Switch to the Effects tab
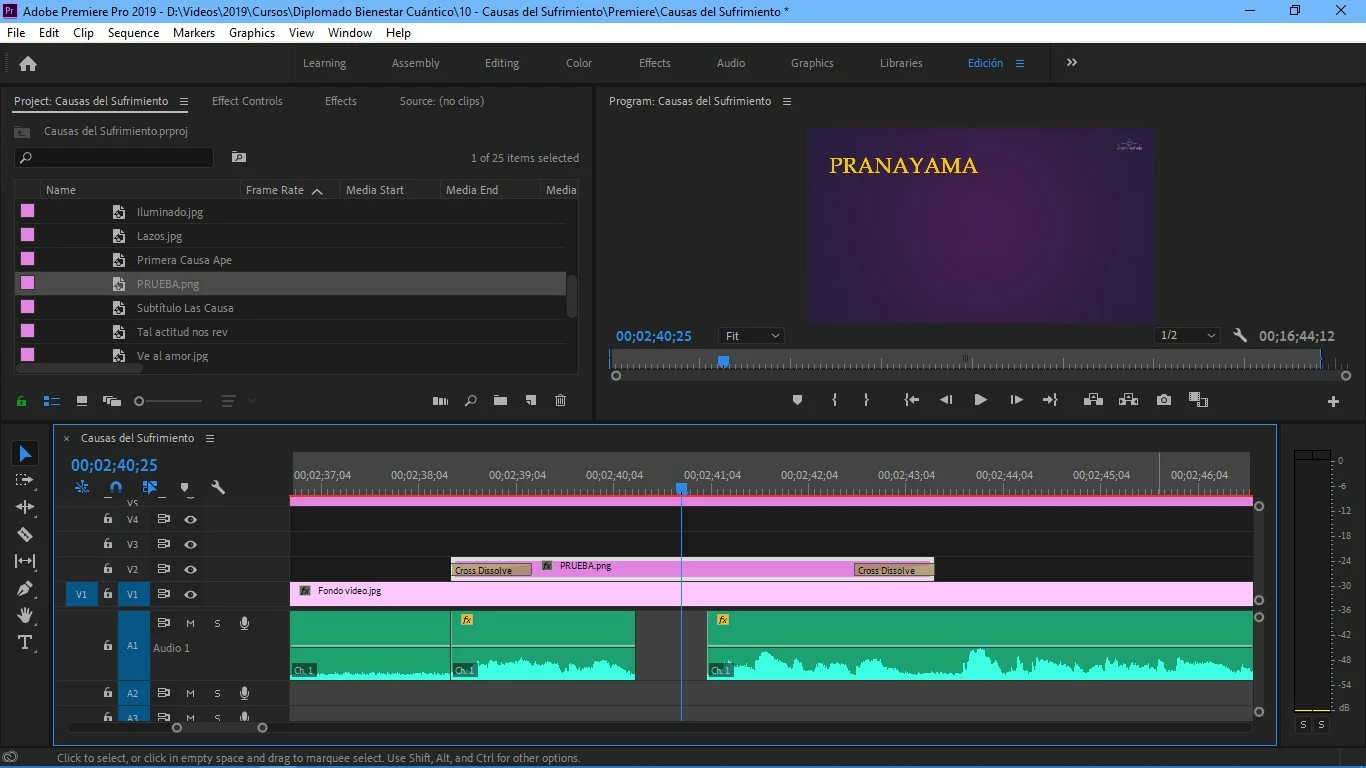 340,101
